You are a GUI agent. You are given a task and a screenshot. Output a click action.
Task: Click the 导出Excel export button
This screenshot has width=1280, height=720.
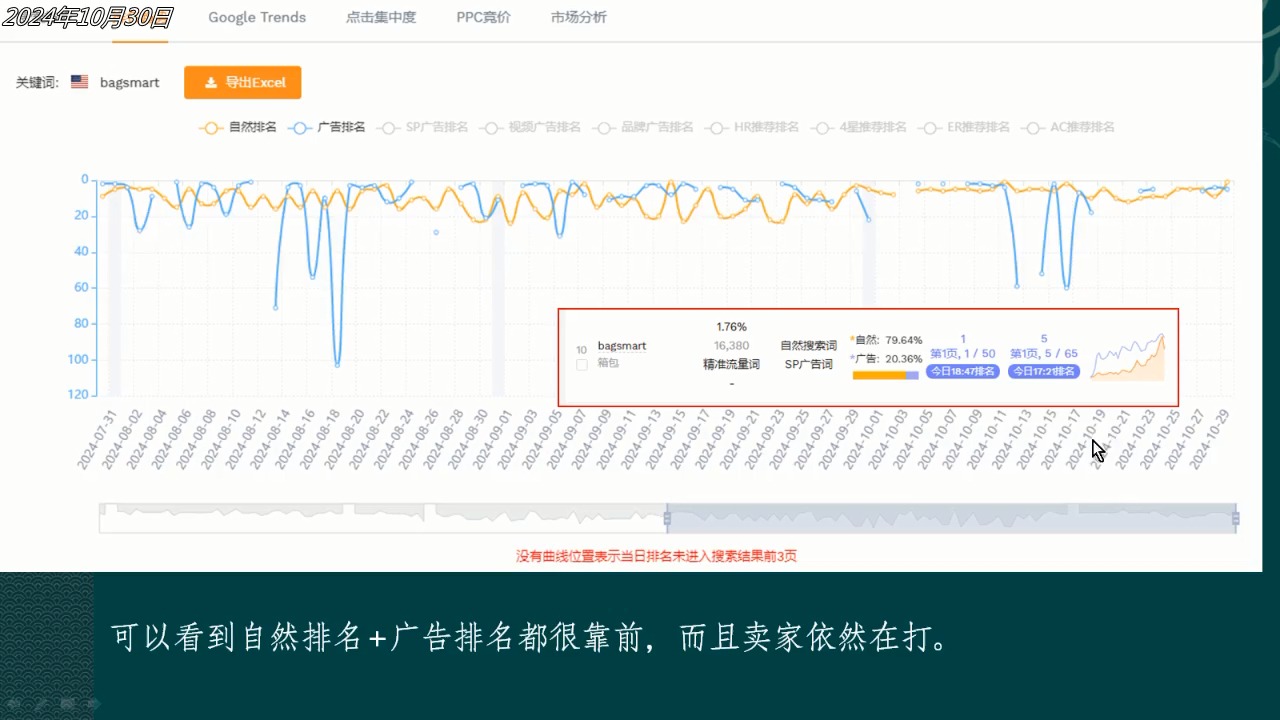[242, 82]
